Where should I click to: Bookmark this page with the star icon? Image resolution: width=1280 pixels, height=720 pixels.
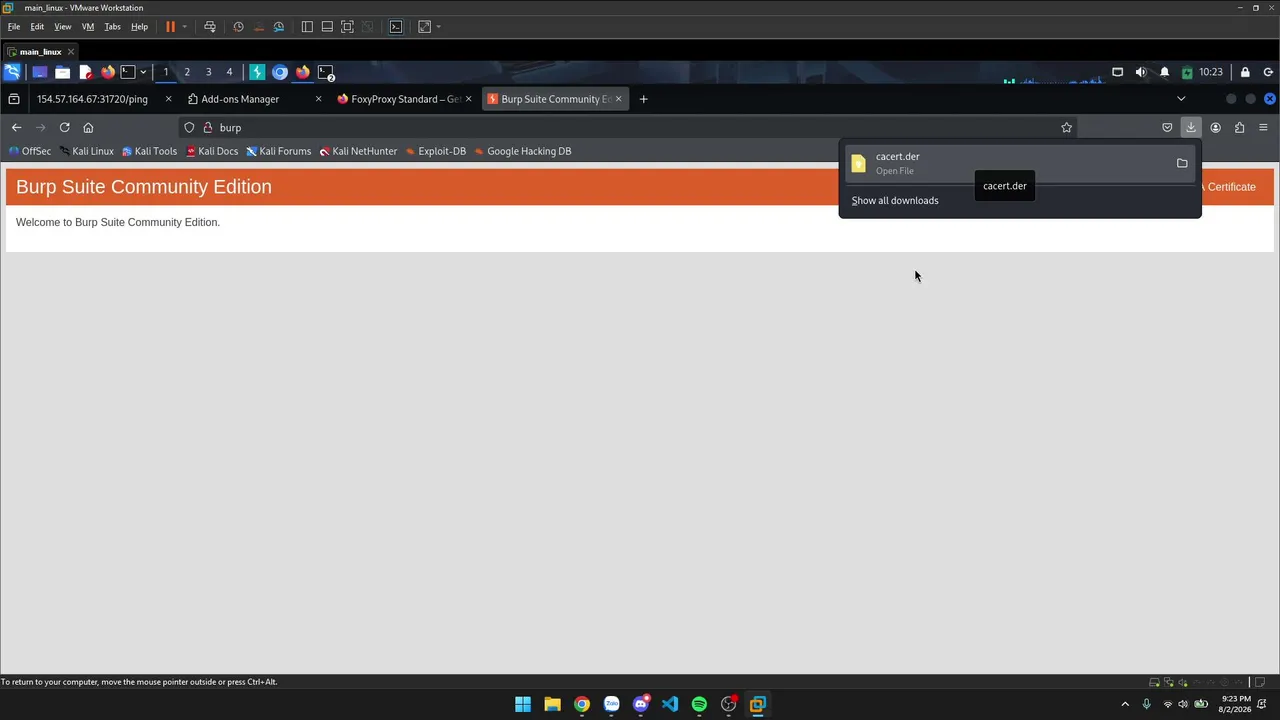point(1066,127)
